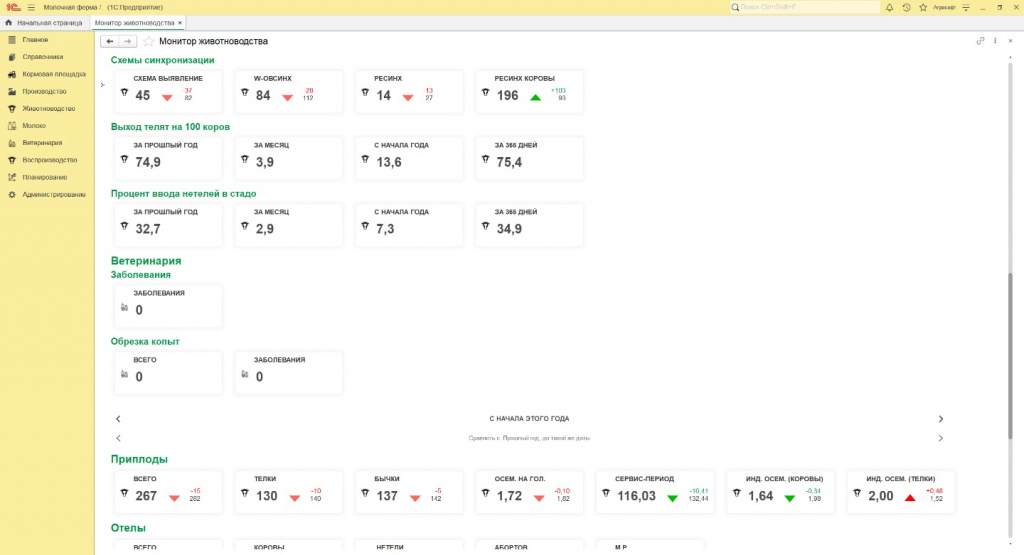Open the Сервис-период indicator card

tap(655, 491)
